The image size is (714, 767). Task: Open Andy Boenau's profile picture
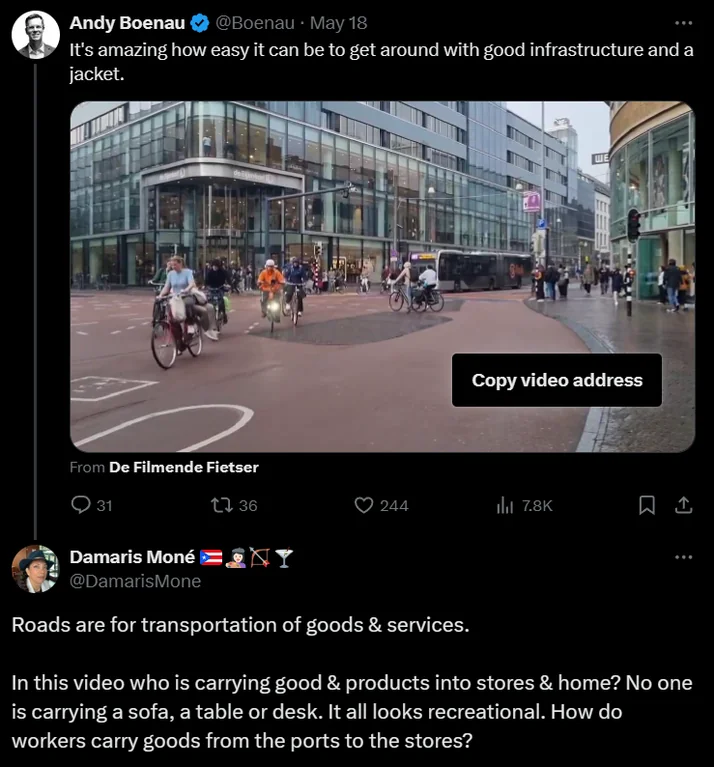(35, 35)
